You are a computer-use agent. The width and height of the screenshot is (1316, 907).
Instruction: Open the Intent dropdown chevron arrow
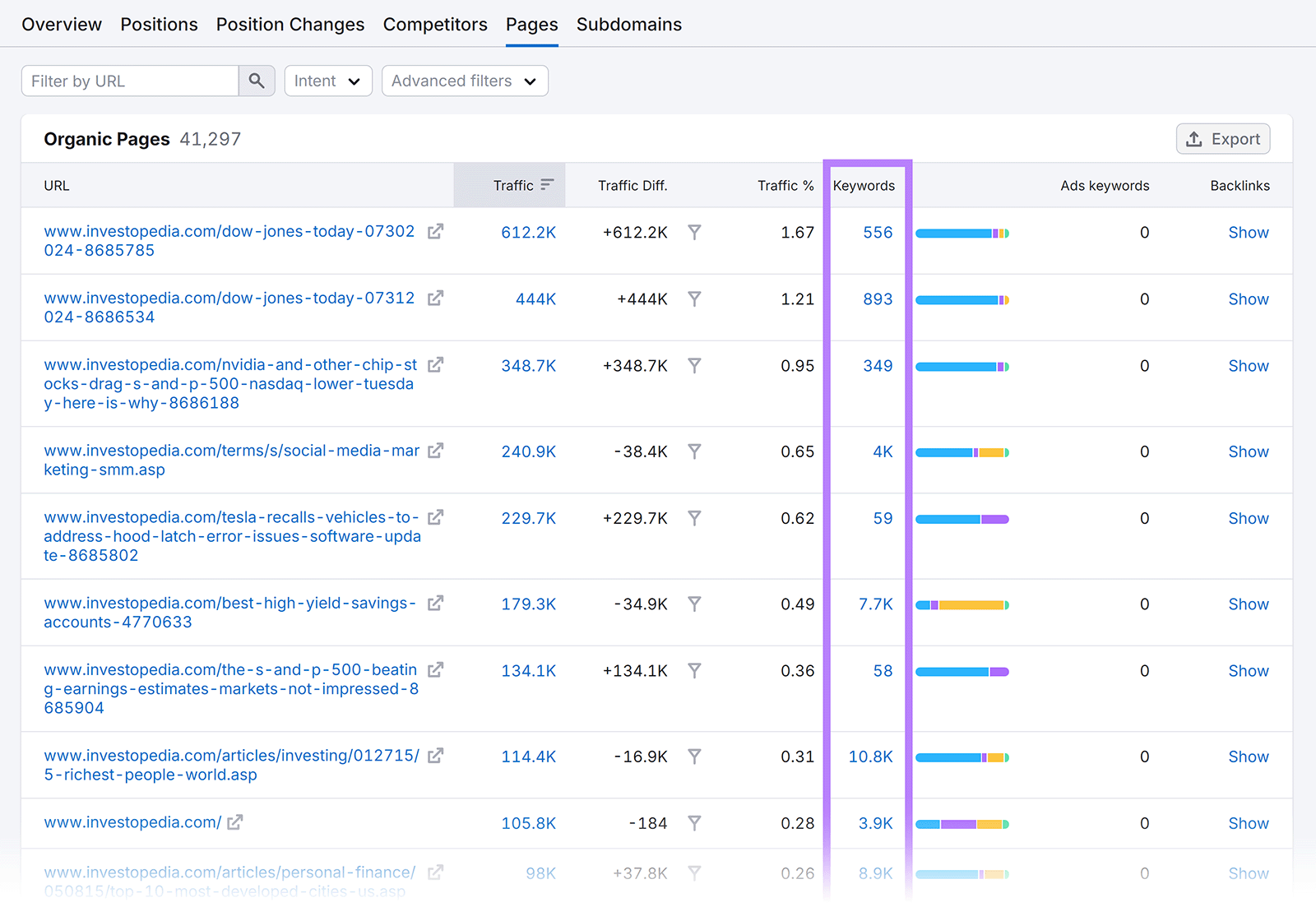click(x=354, y=81)
